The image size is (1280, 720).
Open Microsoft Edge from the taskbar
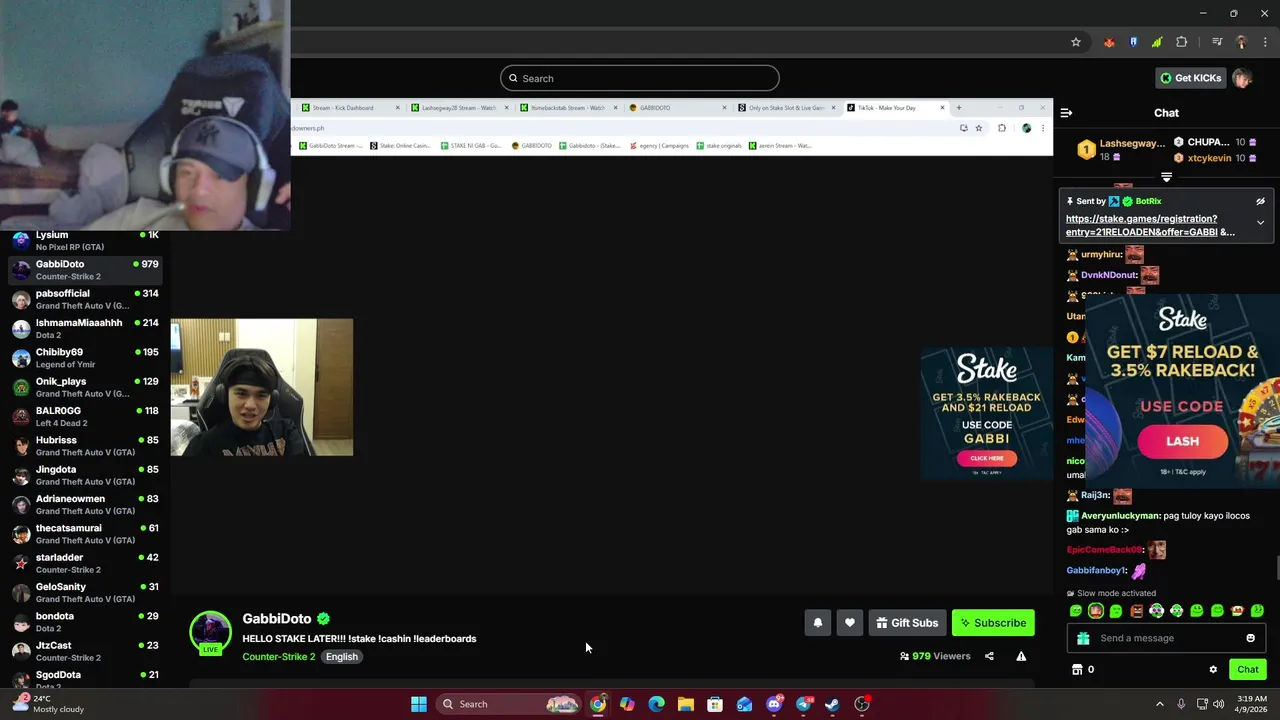pyautogui.click(x=656, y=704)
